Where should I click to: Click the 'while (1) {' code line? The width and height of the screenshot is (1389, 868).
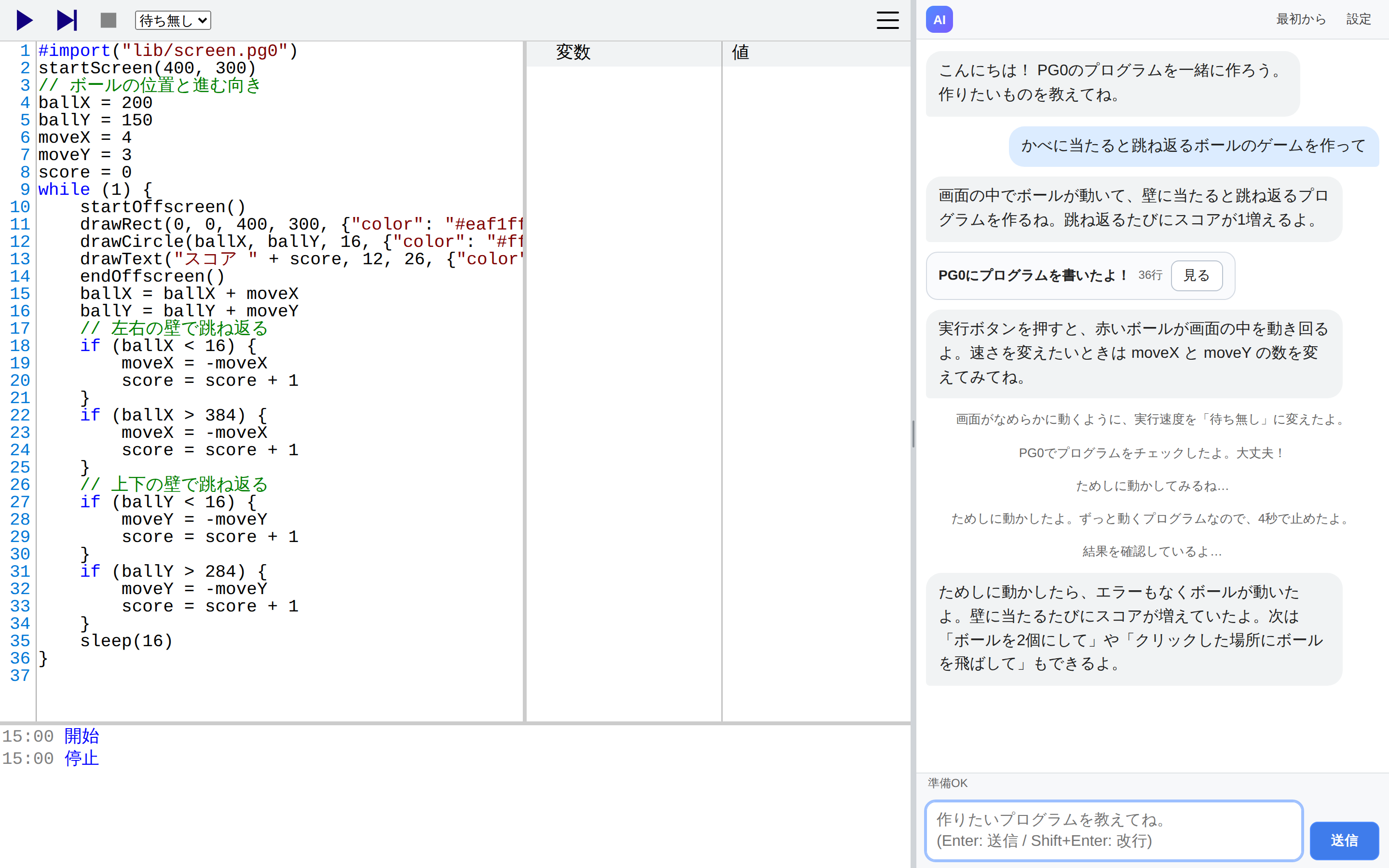click(x=95, y=190)
